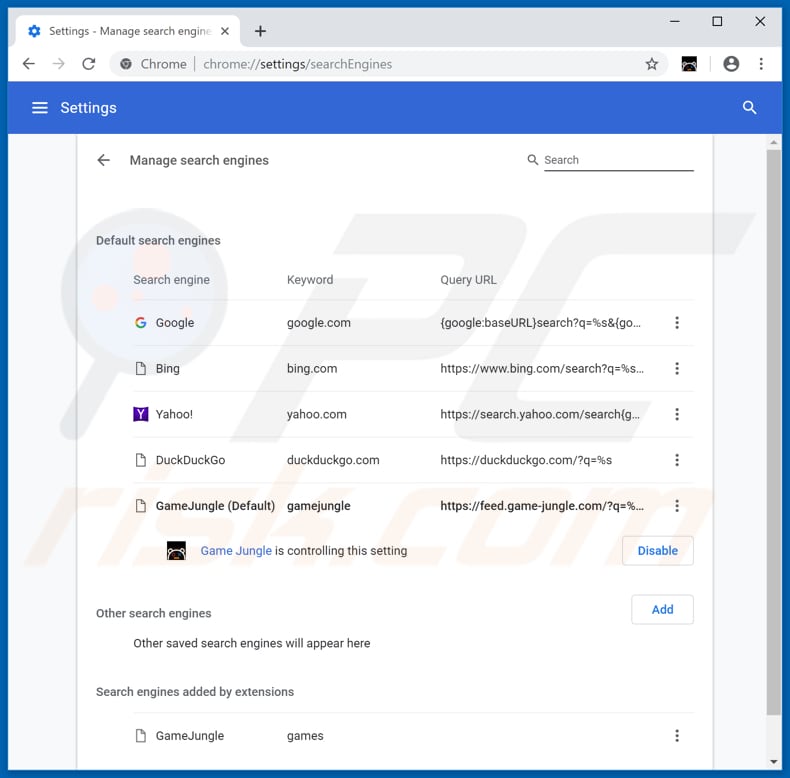This screenshot has width=790, height=778.
Task: Select the gamejungle keyword cell
Action: point(318,506)
